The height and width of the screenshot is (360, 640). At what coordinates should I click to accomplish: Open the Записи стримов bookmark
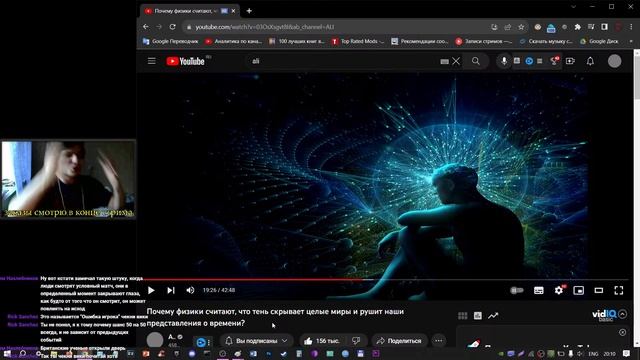pyautogui.click(x=484, y=41)
